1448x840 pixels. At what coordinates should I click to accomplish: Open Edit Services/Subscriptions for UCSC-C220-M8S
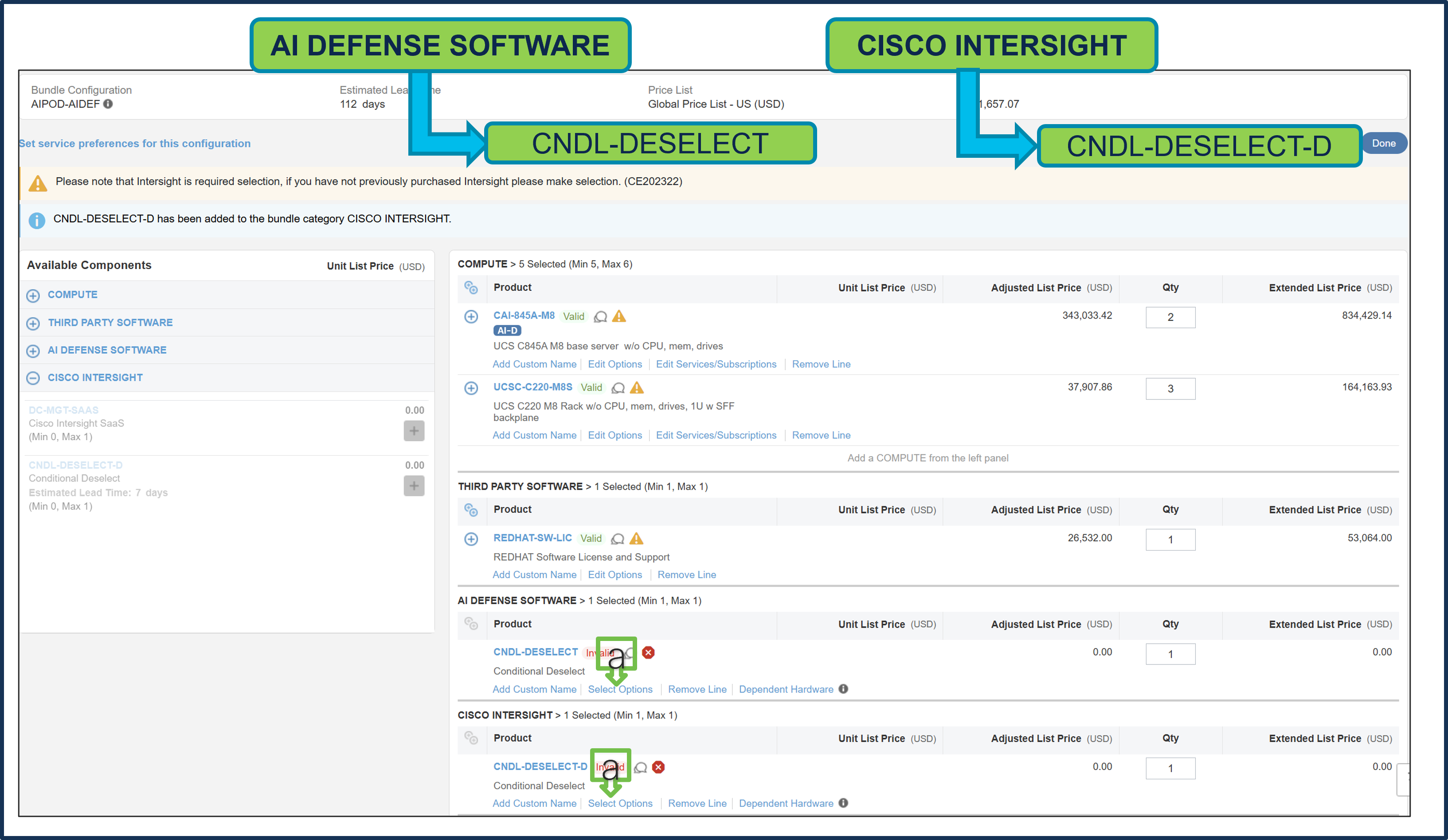pos(716,435)
